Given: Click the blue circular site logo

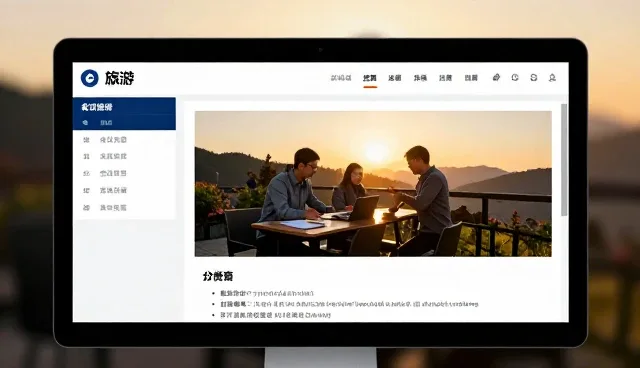Looking at the screenshot, I should click(89, 78).
